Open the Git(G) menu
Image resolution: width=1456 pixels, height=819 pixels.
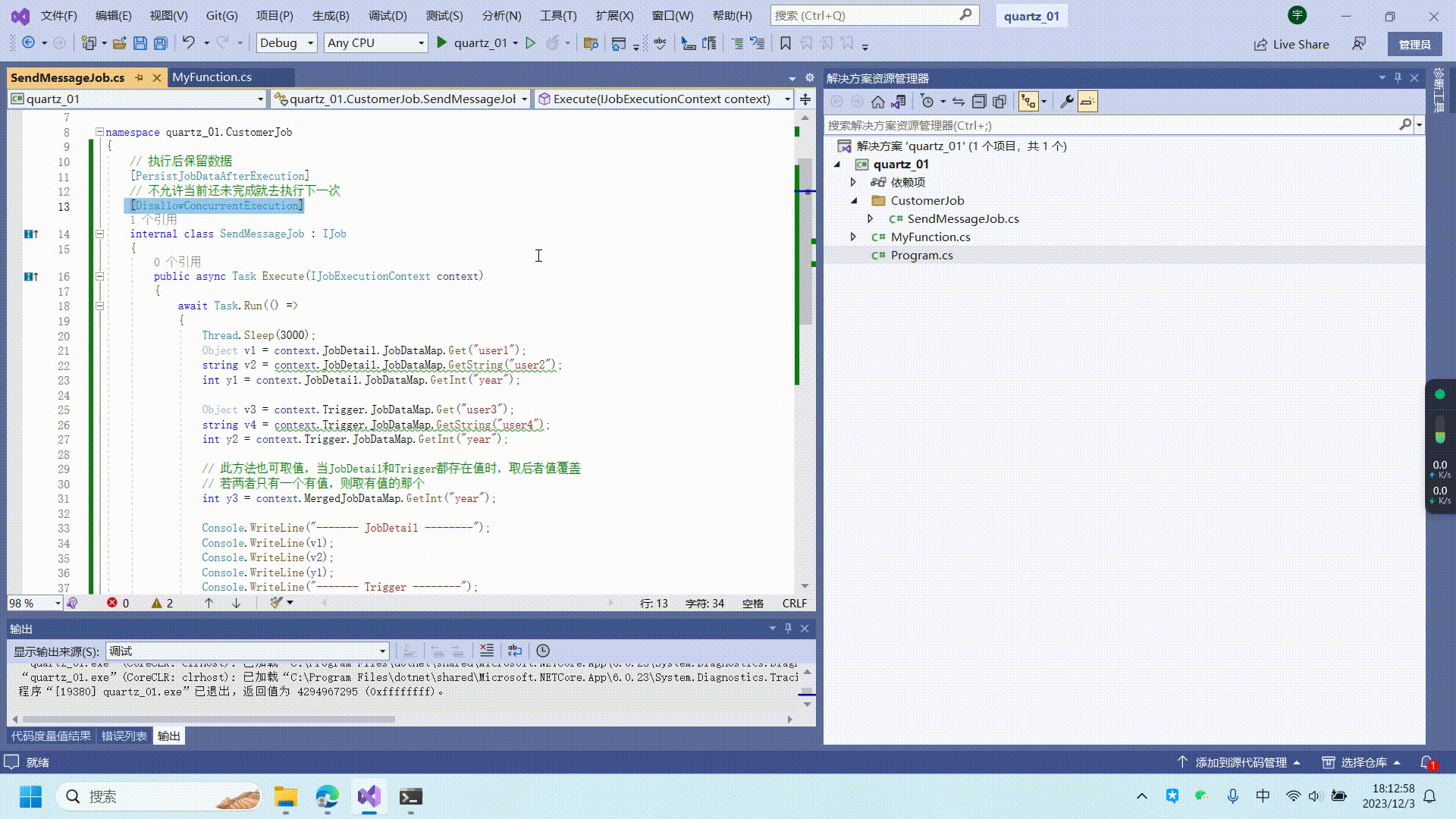(x=221, y=15)
